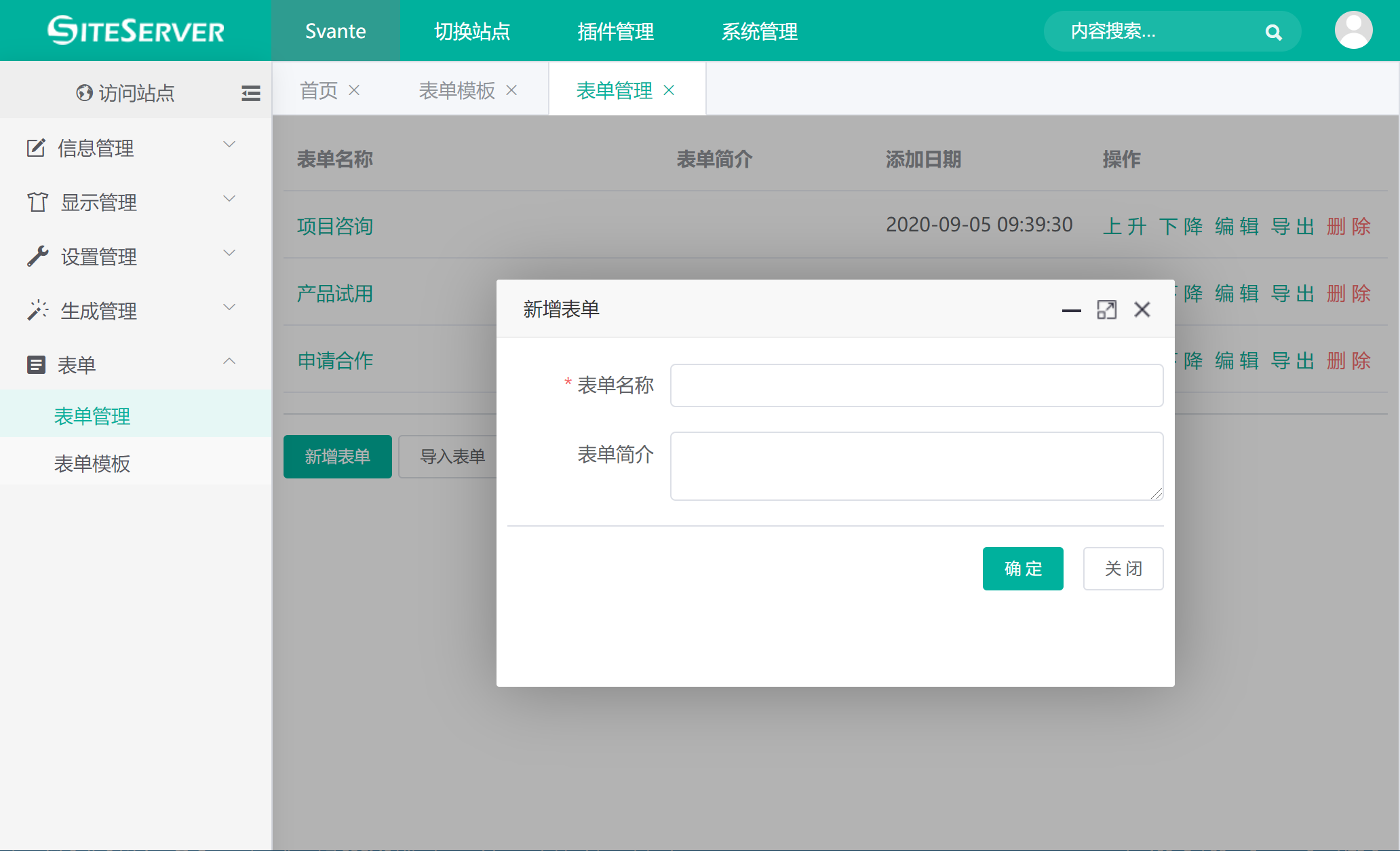Select 表单模板 in the sidebar
The height and width of the screenshot is (851, 1400).
point(92,464)
